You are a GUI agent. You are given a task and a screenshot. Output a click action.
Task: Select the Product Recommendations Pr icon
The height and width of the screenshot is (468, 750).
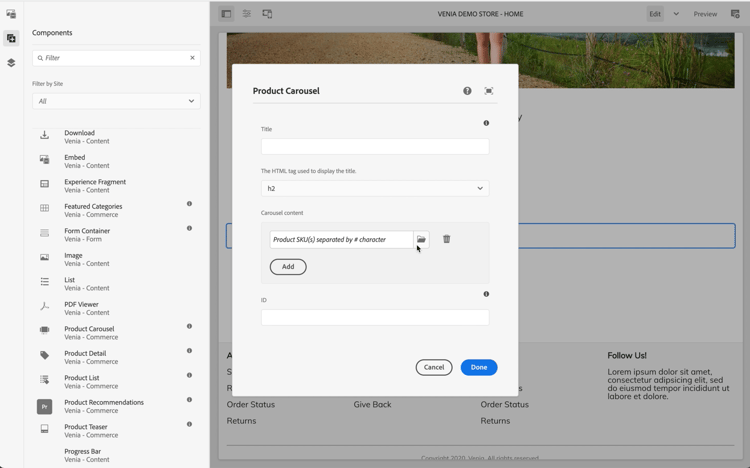click(44, 407)
